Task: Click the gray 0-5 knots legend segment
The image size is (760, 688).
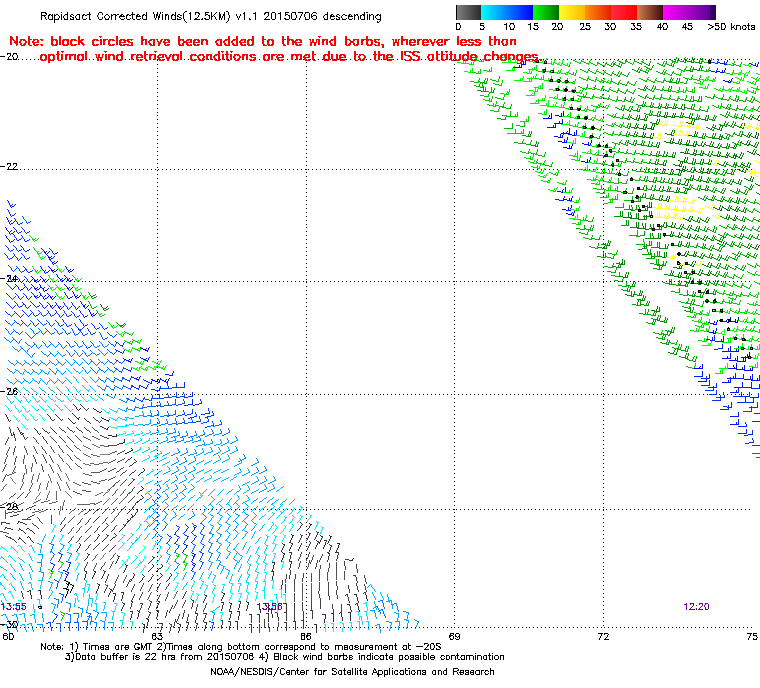Action: 468,12
